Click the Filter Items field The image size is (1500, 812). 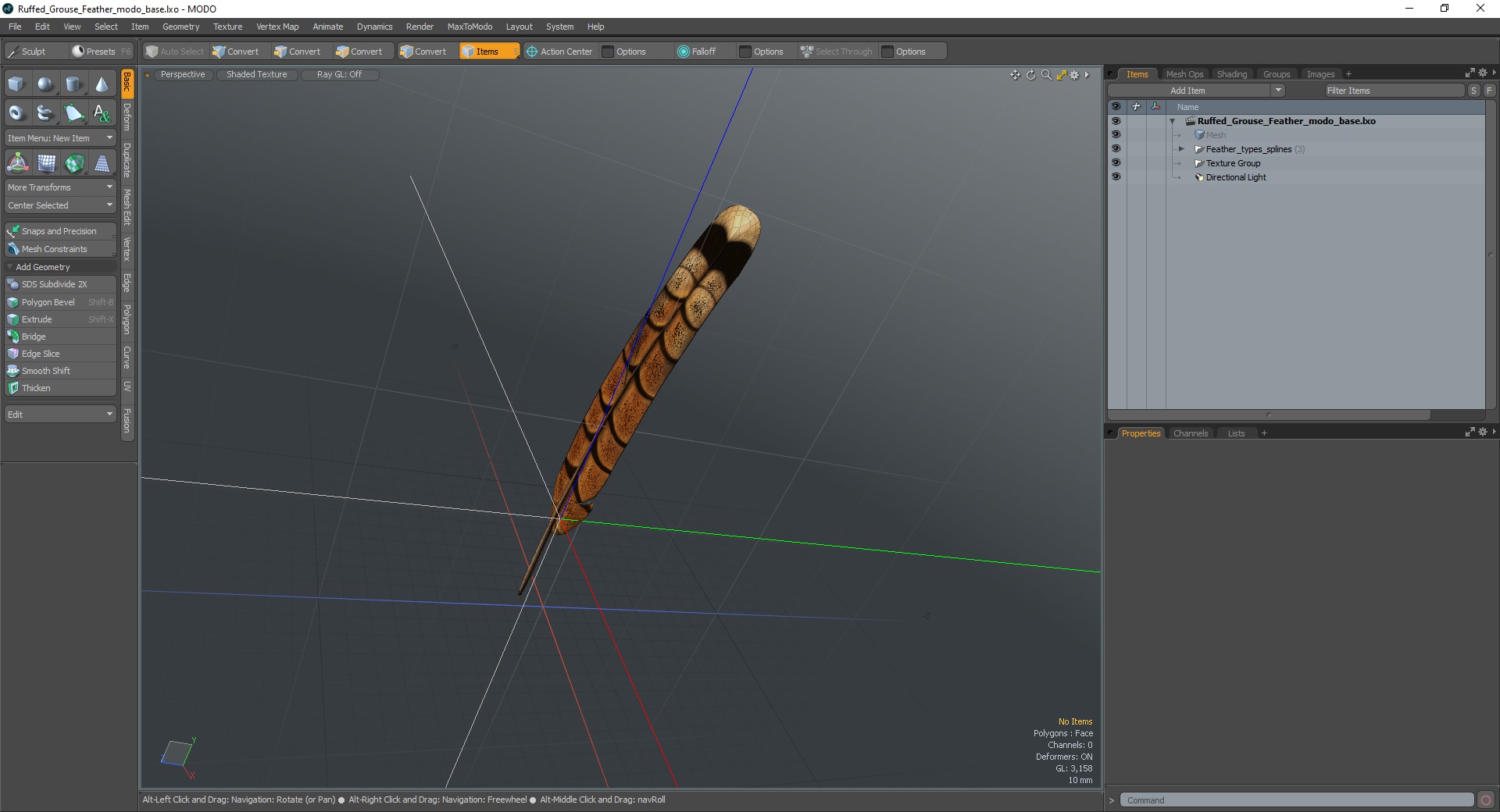(x=1394, y=91)
